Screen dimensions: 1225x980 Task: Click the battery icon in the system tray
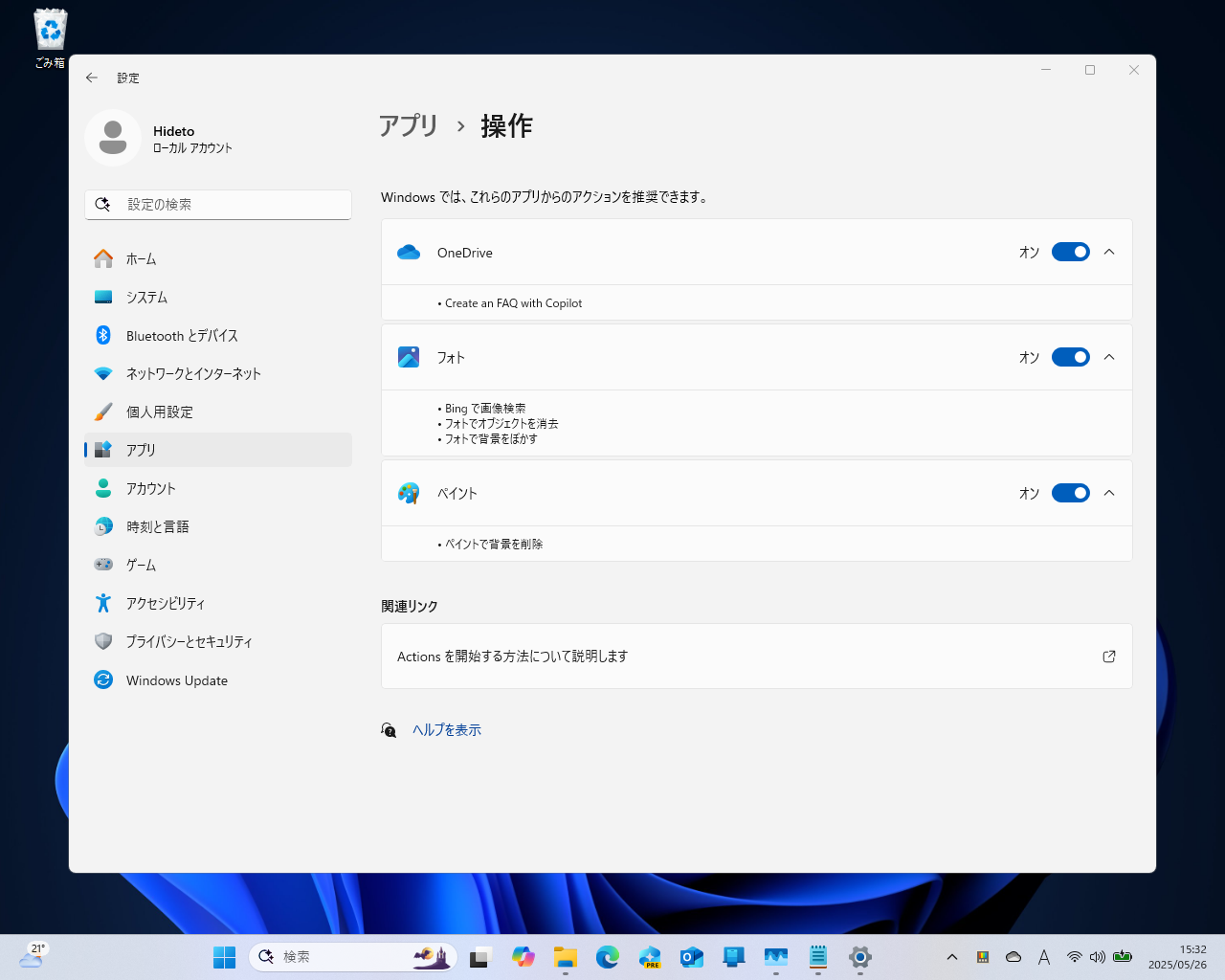[x=1123, y=957]
